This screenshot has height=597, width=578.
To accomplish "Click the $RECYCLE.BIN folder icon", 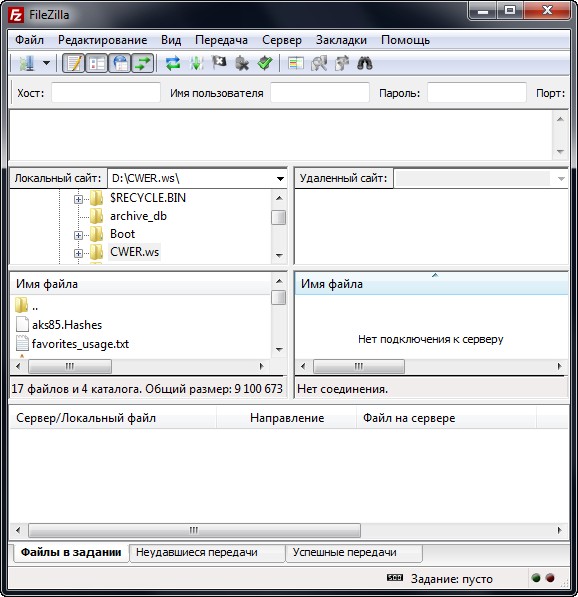I will point(96,198).
